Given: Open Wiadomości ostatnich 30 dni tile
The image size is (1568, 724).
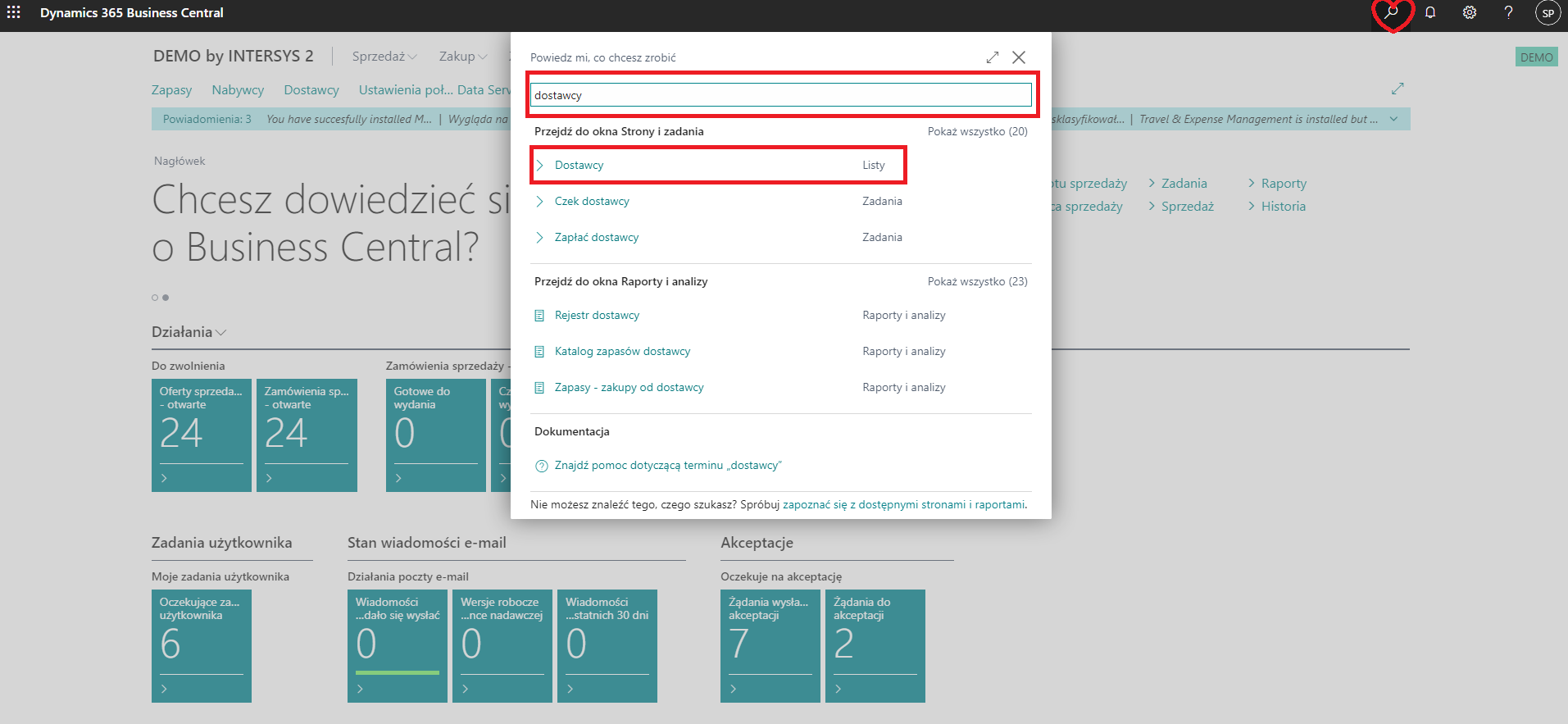Looking at the screenshot, I should click(x=607, y=646).
